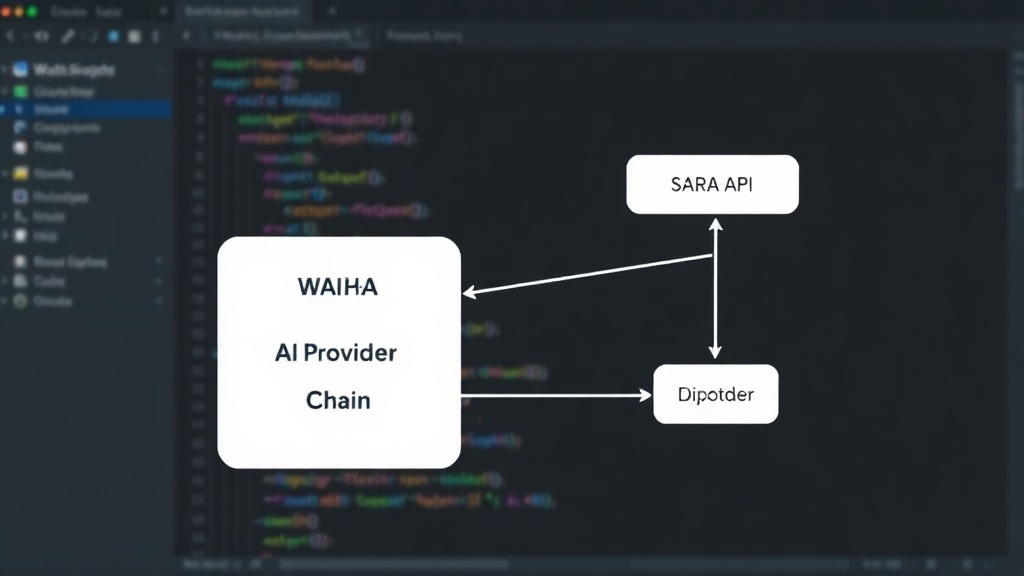The height and width of the screenshot is (576, 1024).
Task: Click the back arrow left of the breadcrumb
Action: (186, 36)
